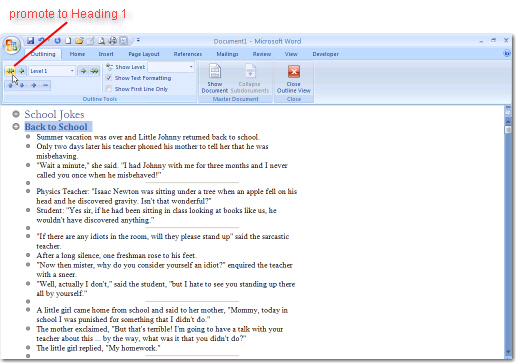Click bullet beside 'The little girl replied'
This screenshot has height=363, width=516.
pos(28,348)
